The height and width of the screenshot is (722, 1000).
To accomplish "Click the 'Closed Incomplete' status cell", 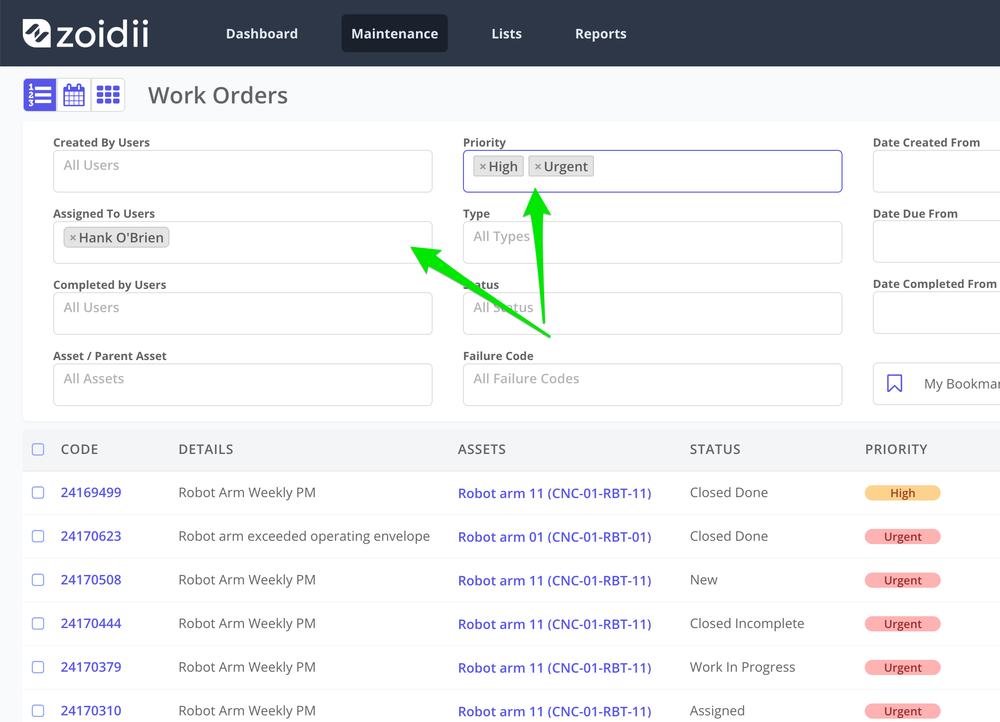I will click(x=747, y=623).
